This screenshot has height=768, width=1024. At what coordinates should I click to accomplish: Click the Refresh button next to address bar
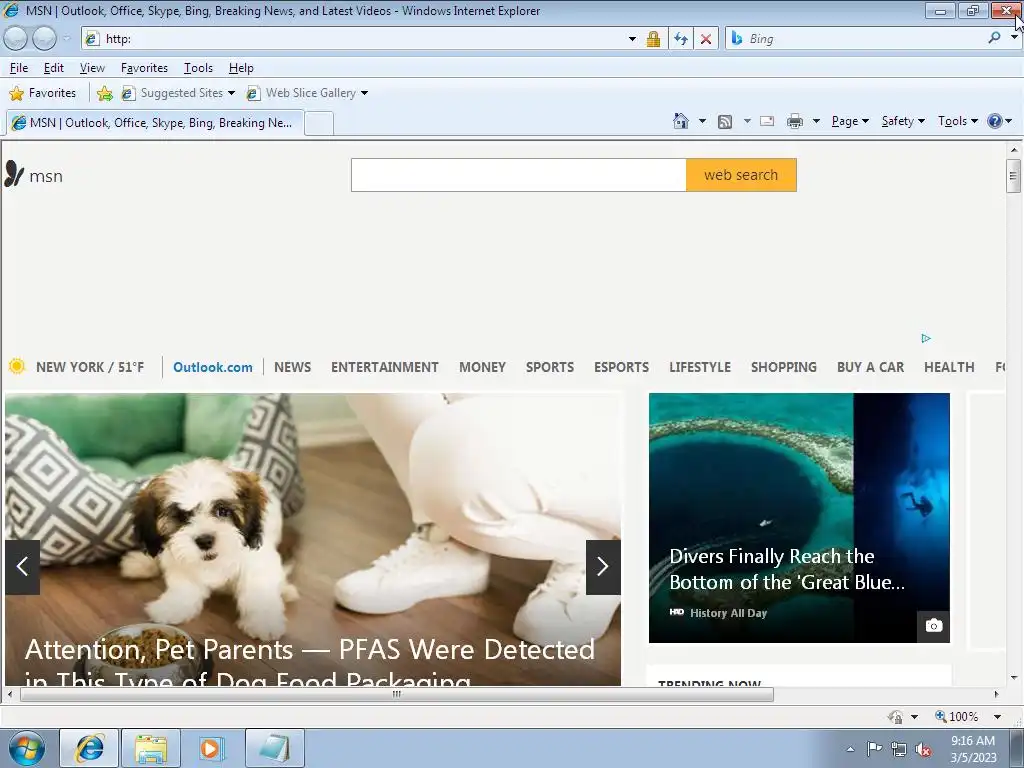(680, 39)
